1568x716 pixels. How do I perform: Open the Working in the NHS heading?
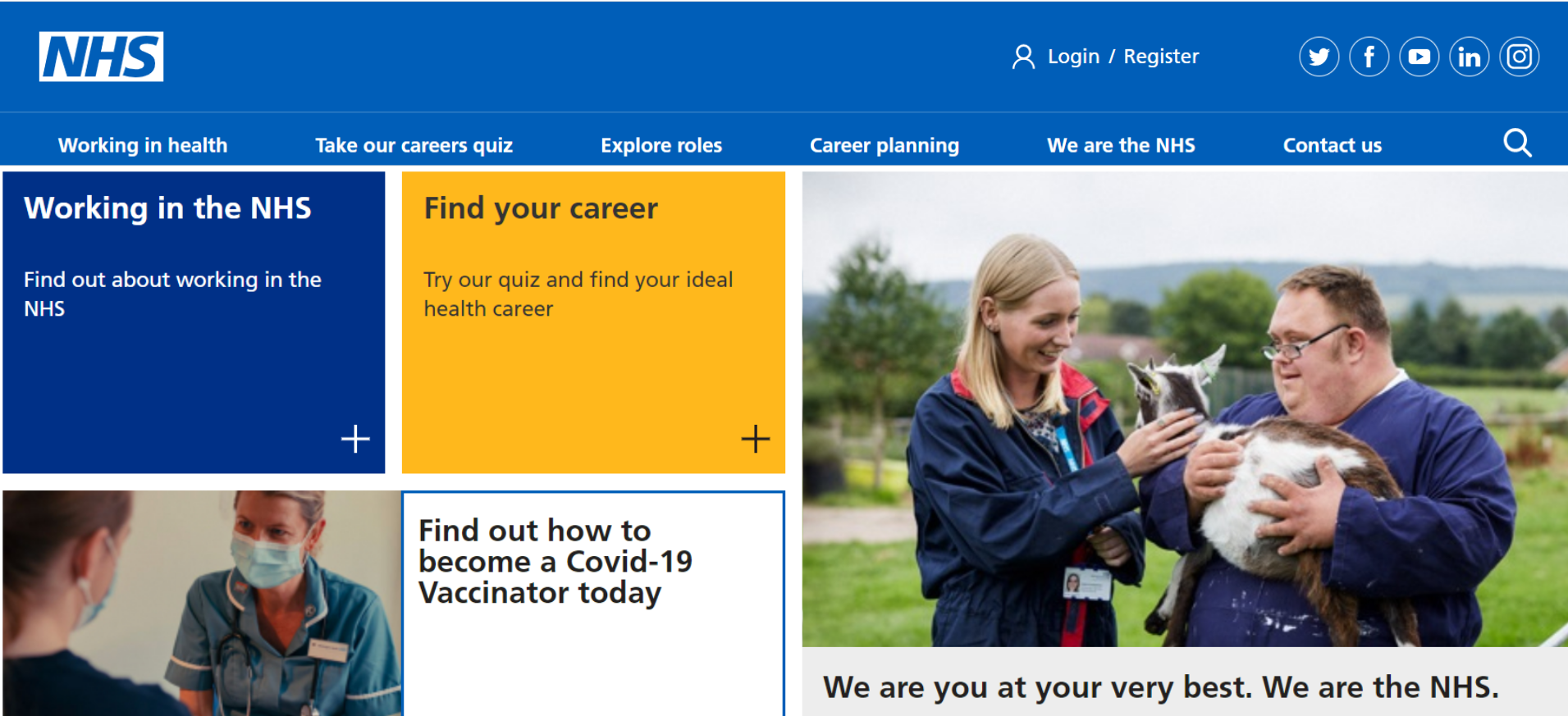[167, 208]
